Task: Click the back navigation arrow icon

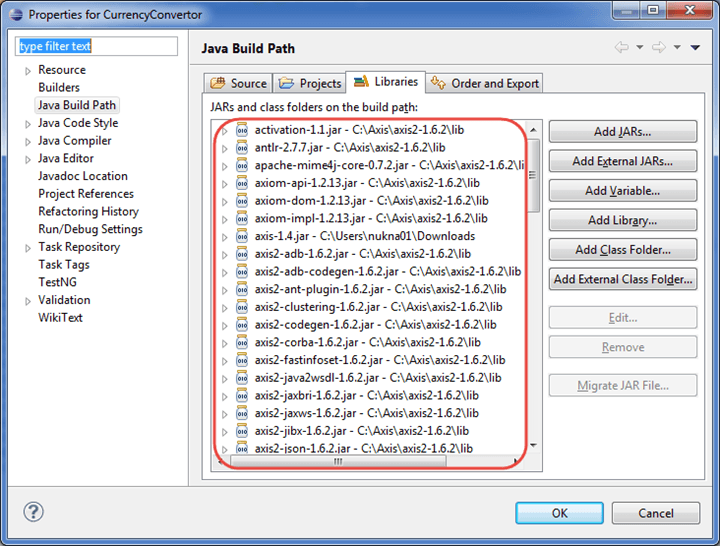Action: (x=622, y=48)
